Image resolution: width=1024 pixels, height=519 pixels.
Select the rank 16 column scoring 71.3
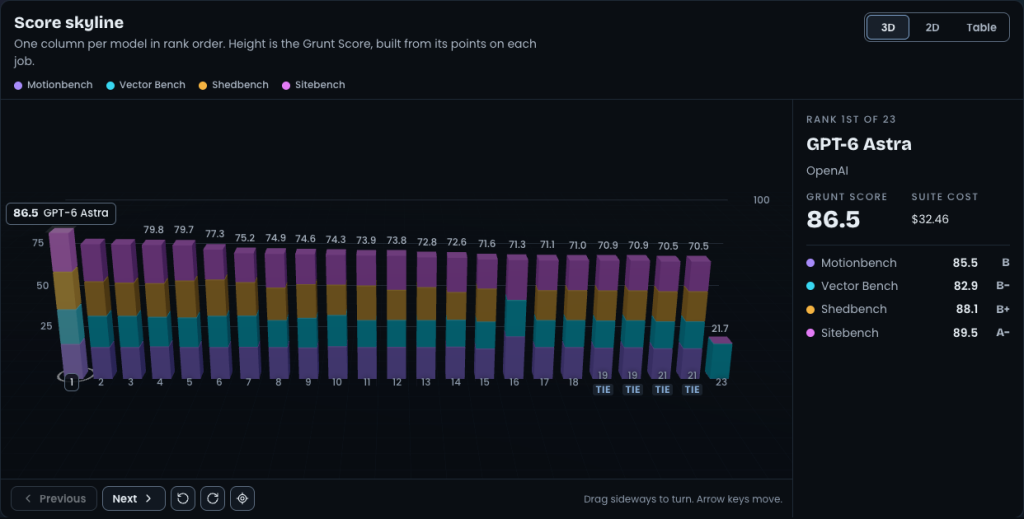point(516,317)
